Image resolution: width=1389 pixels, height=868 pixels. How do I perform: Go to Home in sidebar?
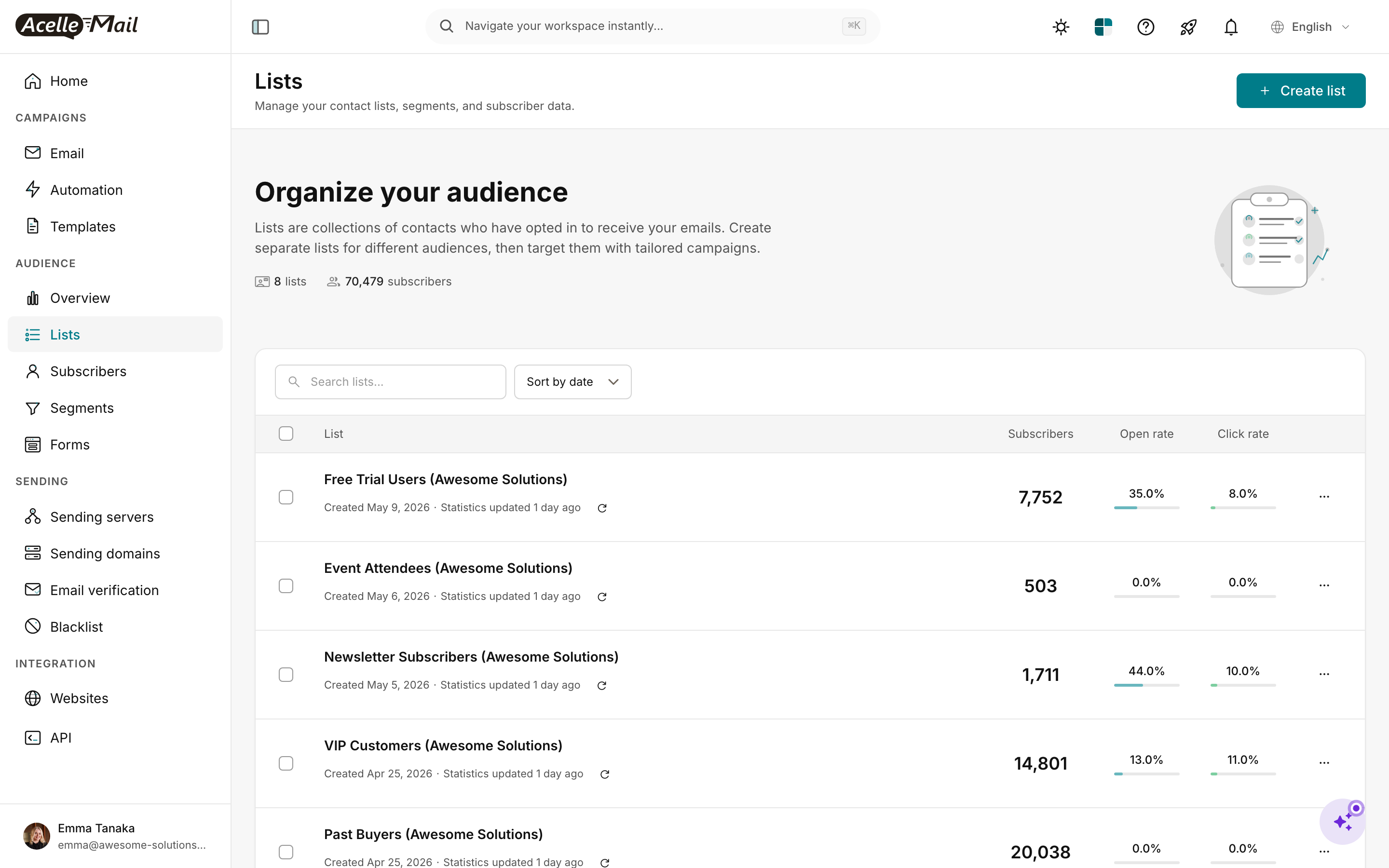[115, 81]
